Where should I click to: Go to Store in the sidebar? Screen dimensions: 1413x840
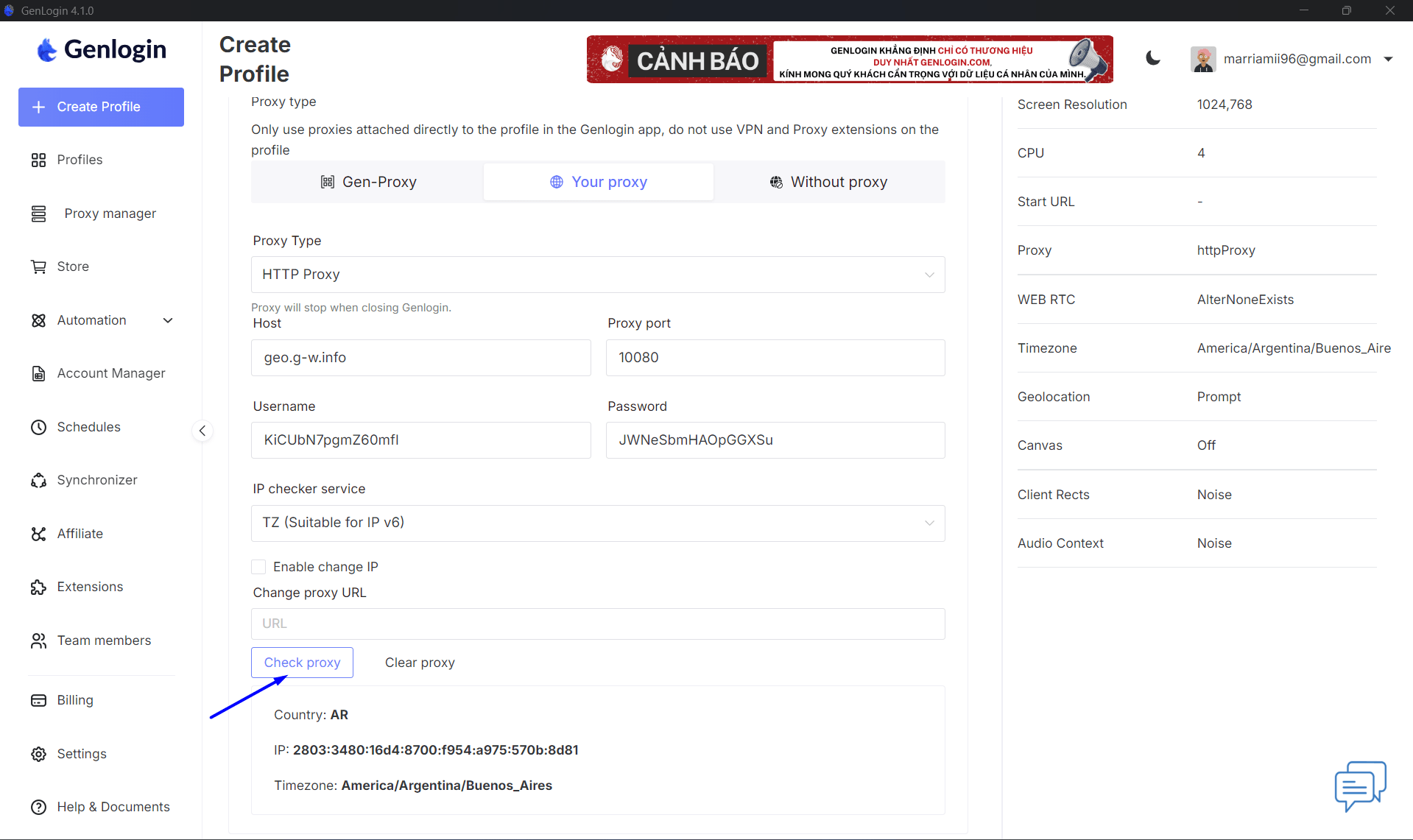pos(73,267)
